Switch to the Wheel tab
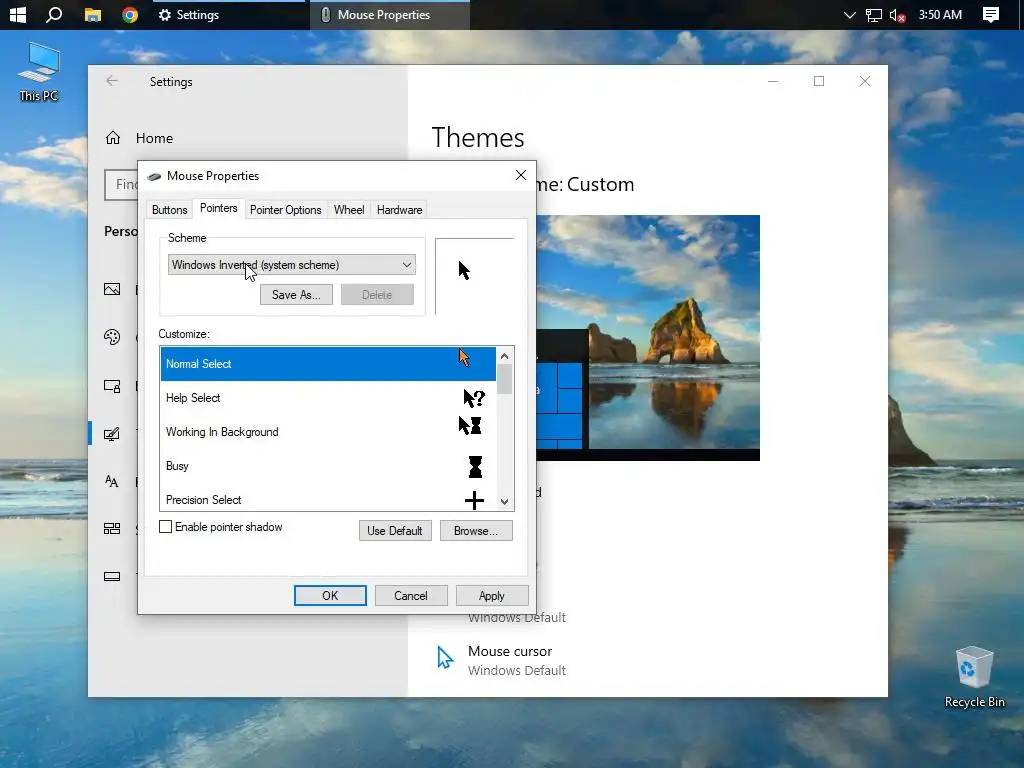 pyautogui.click(x=349, y=210)
